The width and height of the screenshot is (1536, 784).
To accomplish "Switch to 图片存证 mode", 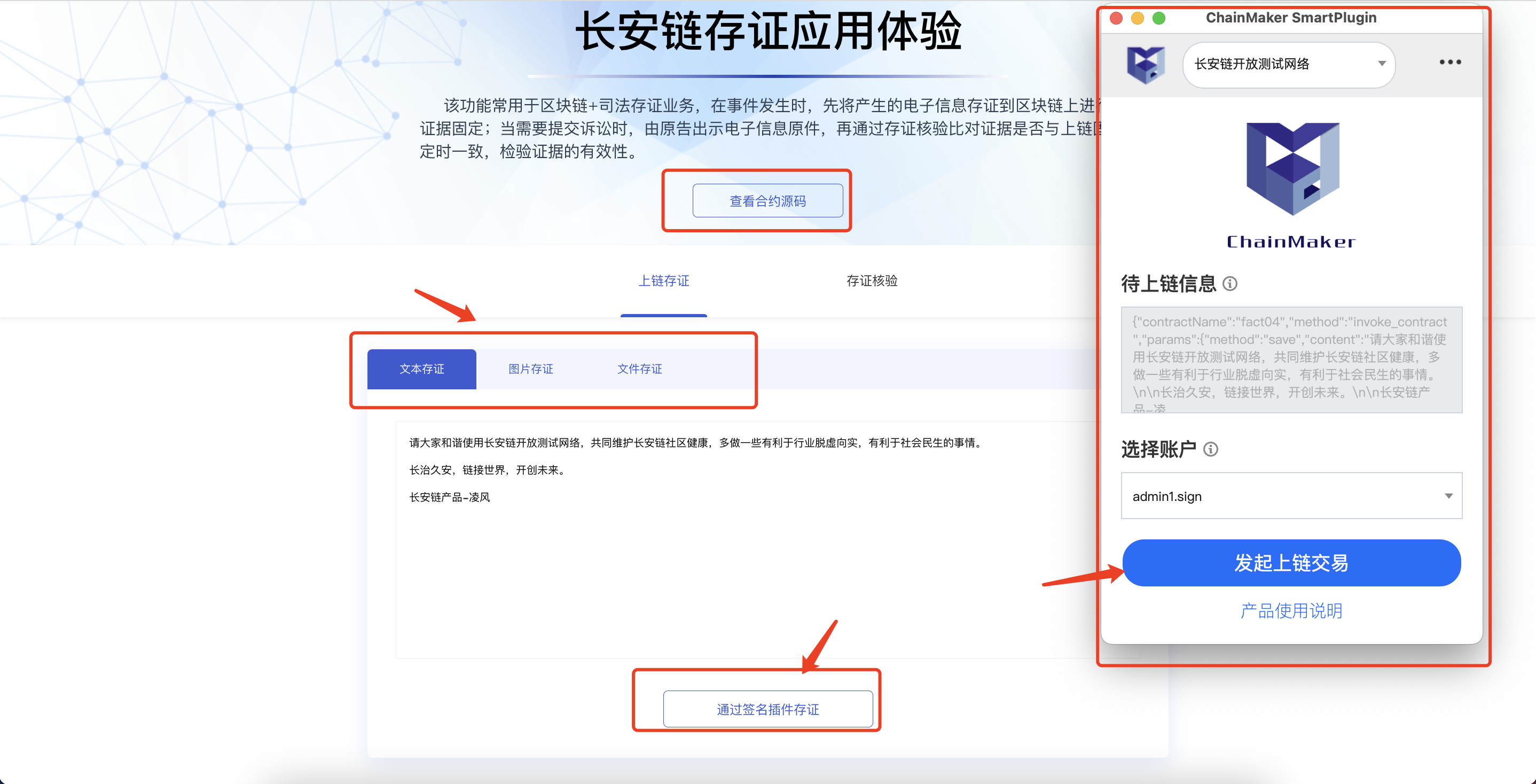I will pyautogui.click(x=530, y=369).
